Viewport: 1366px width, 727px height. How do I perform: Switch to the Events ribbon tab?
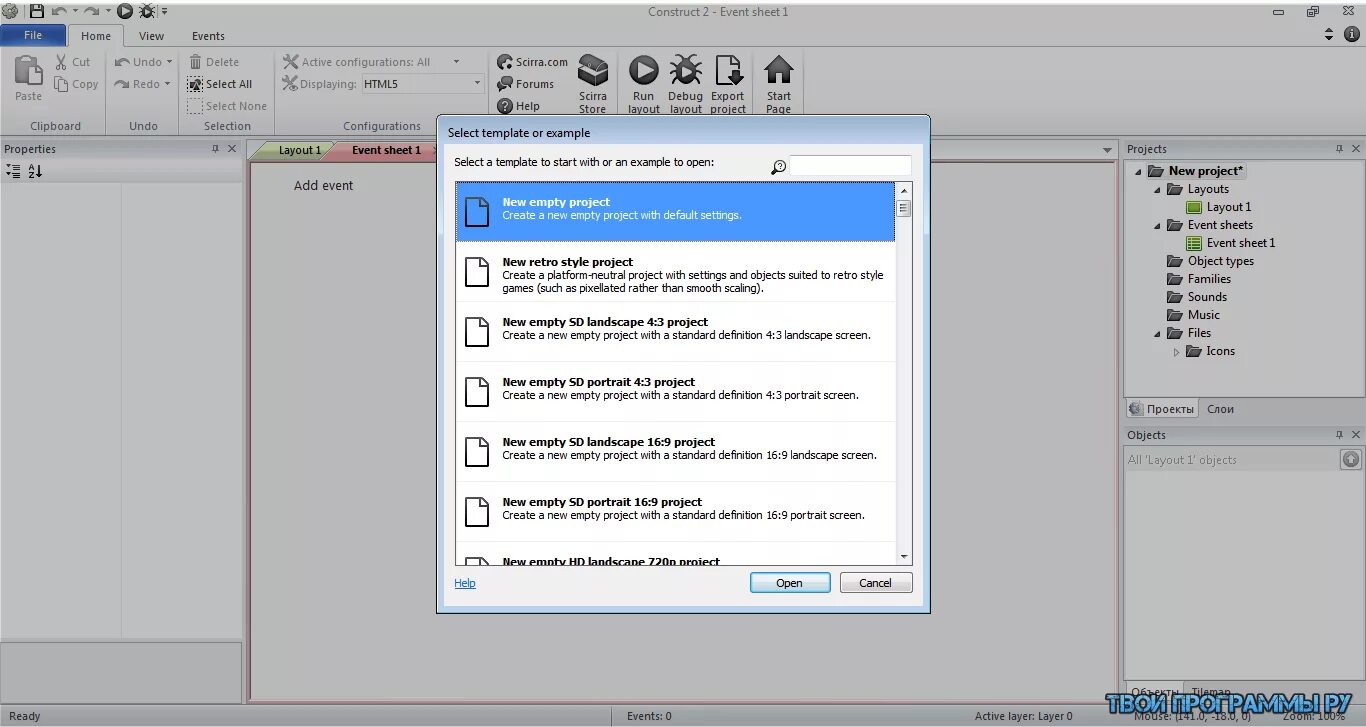click(208, 36)
